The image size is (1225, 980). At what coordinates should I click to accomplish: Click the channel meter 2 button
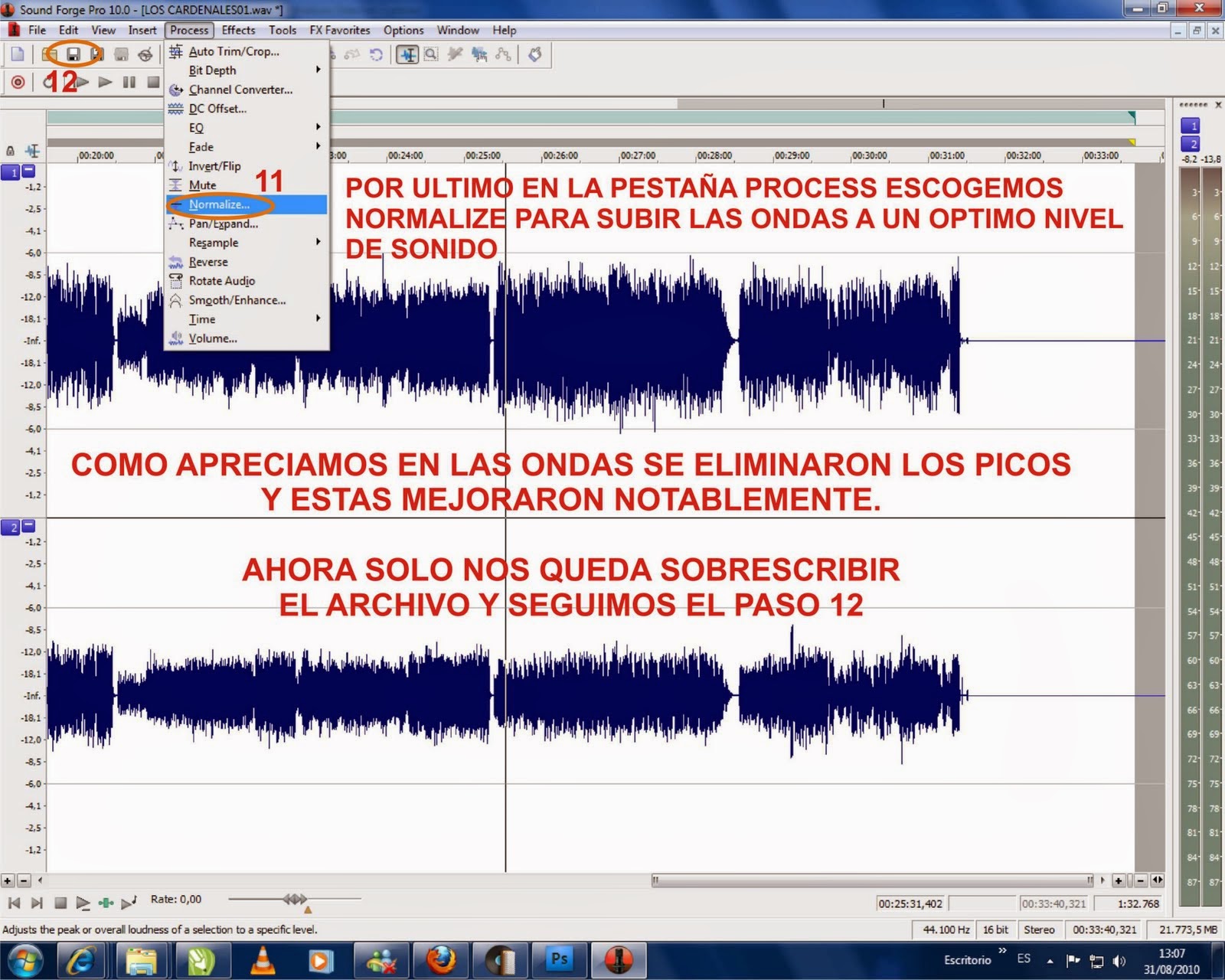(x=1190, y=143)
